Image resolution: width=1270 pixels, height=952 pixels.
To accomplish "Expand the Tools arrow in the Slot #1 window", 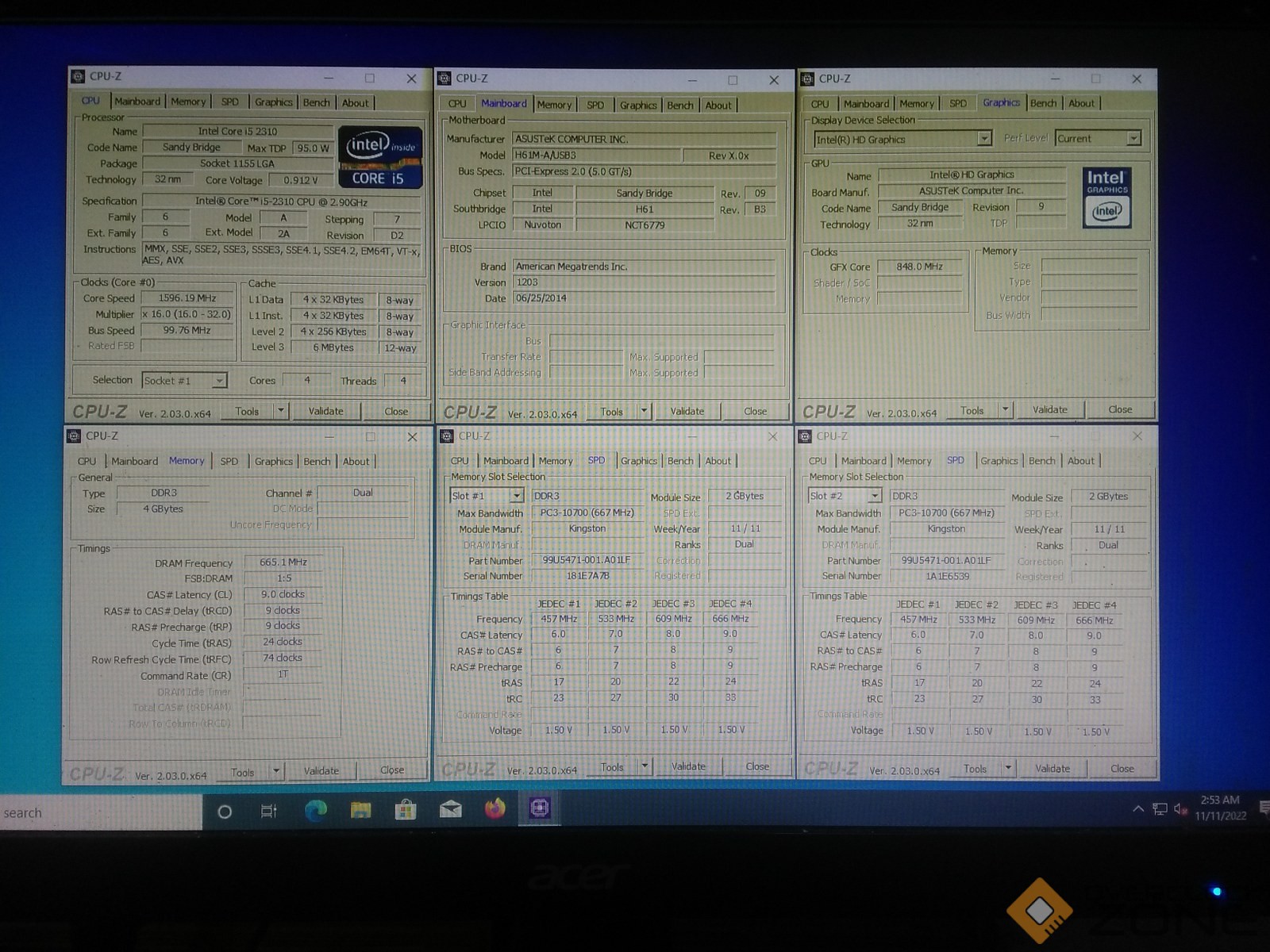I will pos(645,766).
